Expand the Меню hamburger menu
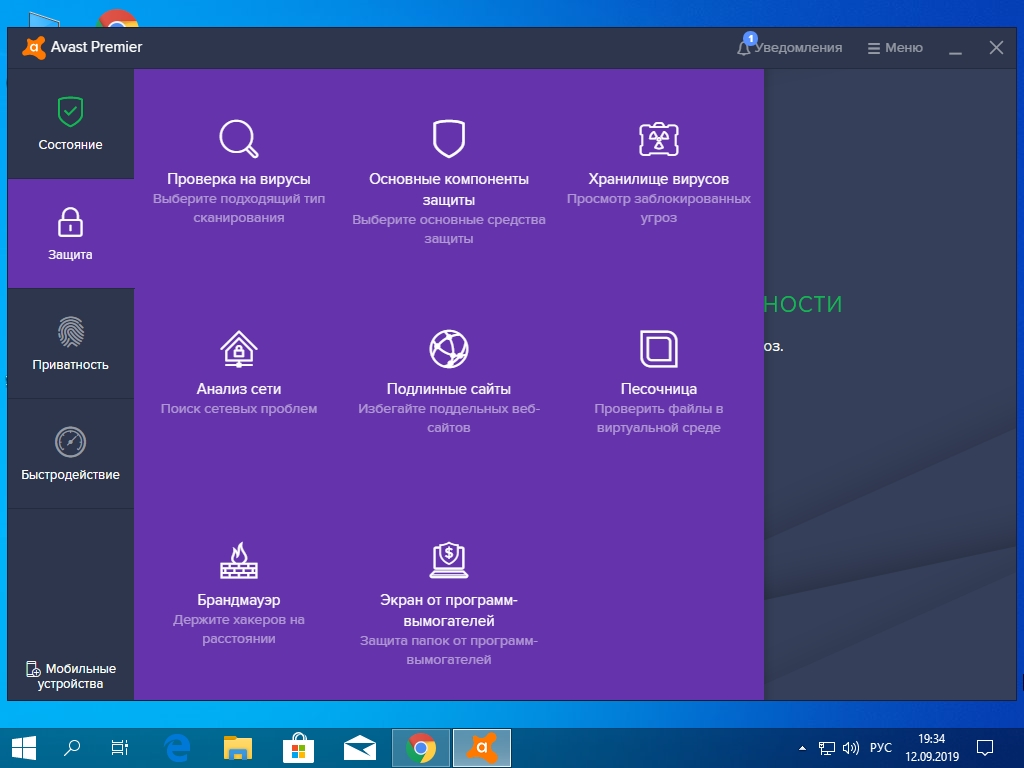 coord(895,48)
